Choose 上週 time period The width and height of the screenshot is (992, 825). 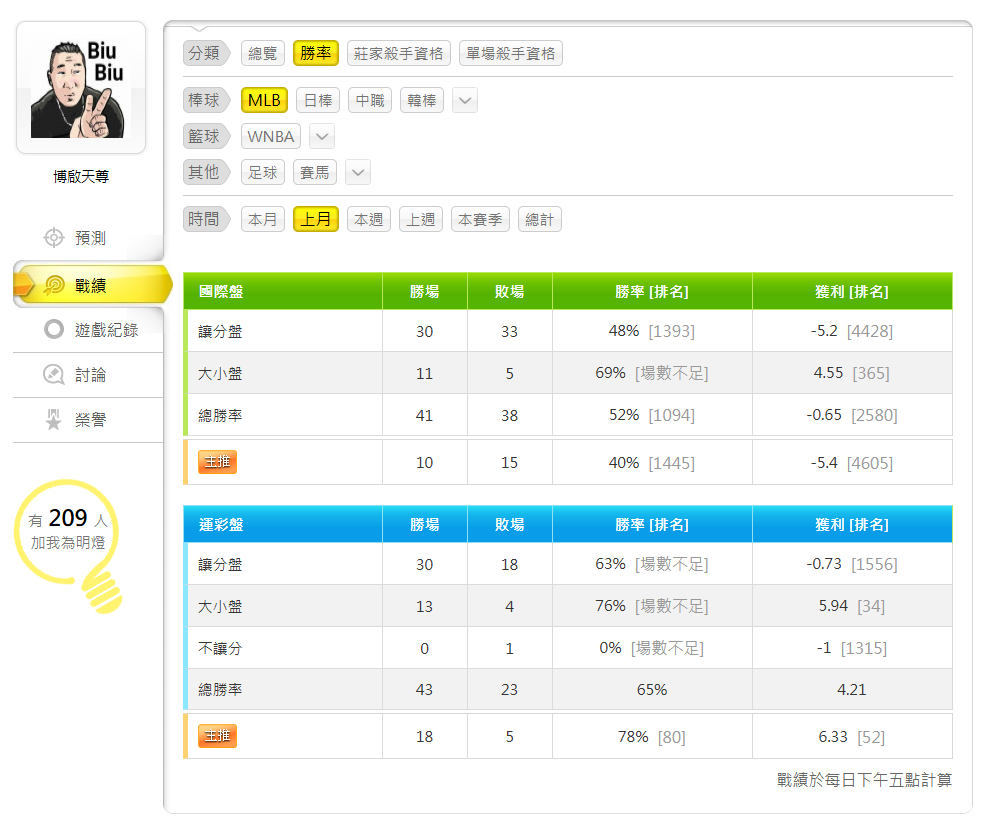tap(421, 220)
